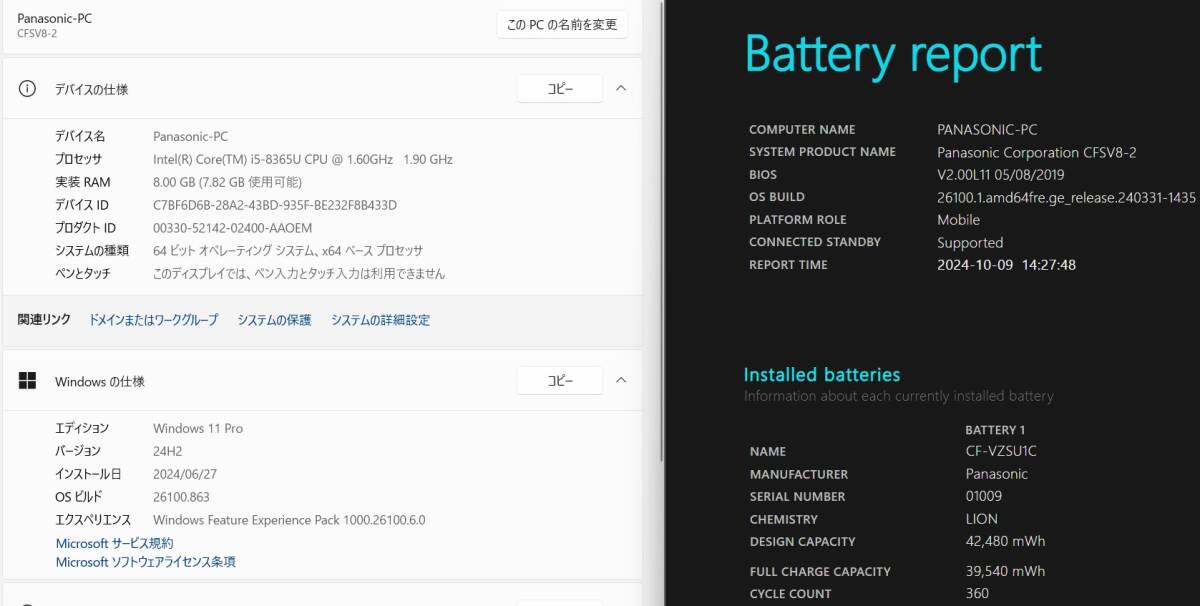Select the device ID value starting C7BF6D6B
The width and height of the screenshot is (1200, 606).
point(275,205)
